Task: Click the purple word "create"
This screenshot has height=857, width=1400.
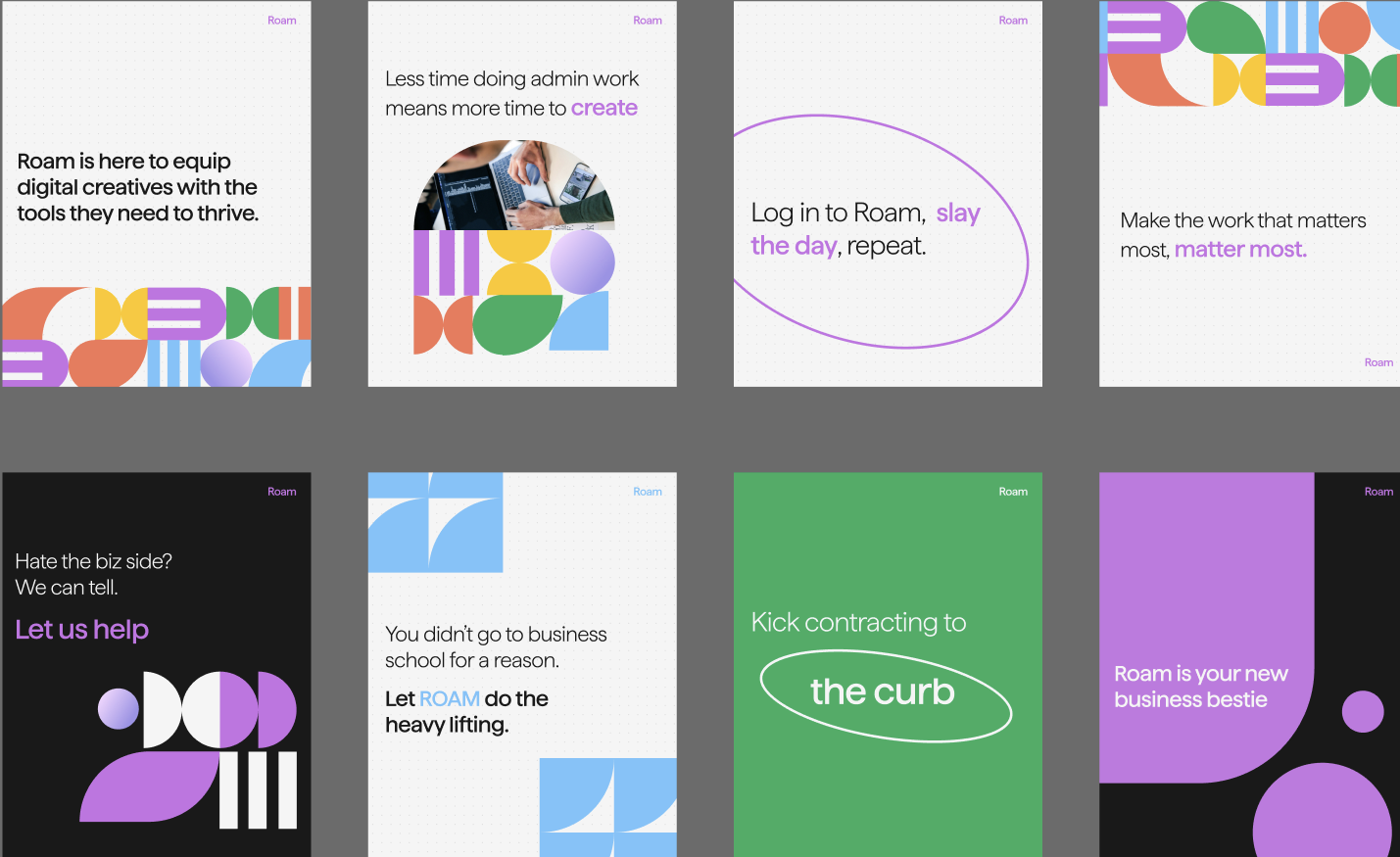Action: pyautogui.click(x=604, y=108)
